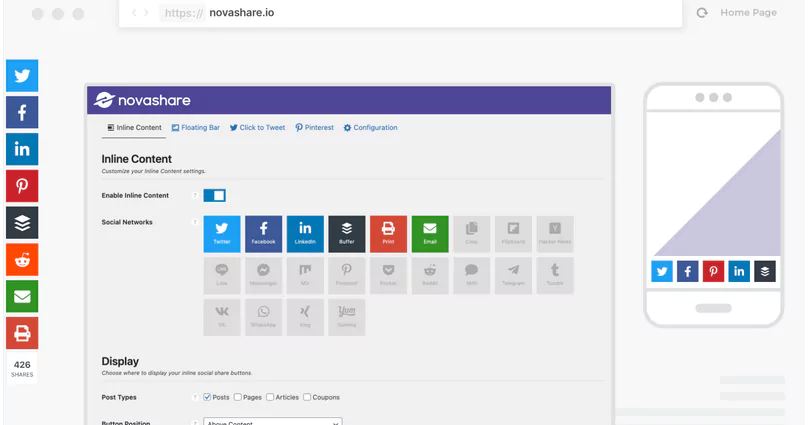This screenshot has height=425, width=809.
Task: Click the novashare.io address bar
Action: pyautogui.click(x=400, y=13)
